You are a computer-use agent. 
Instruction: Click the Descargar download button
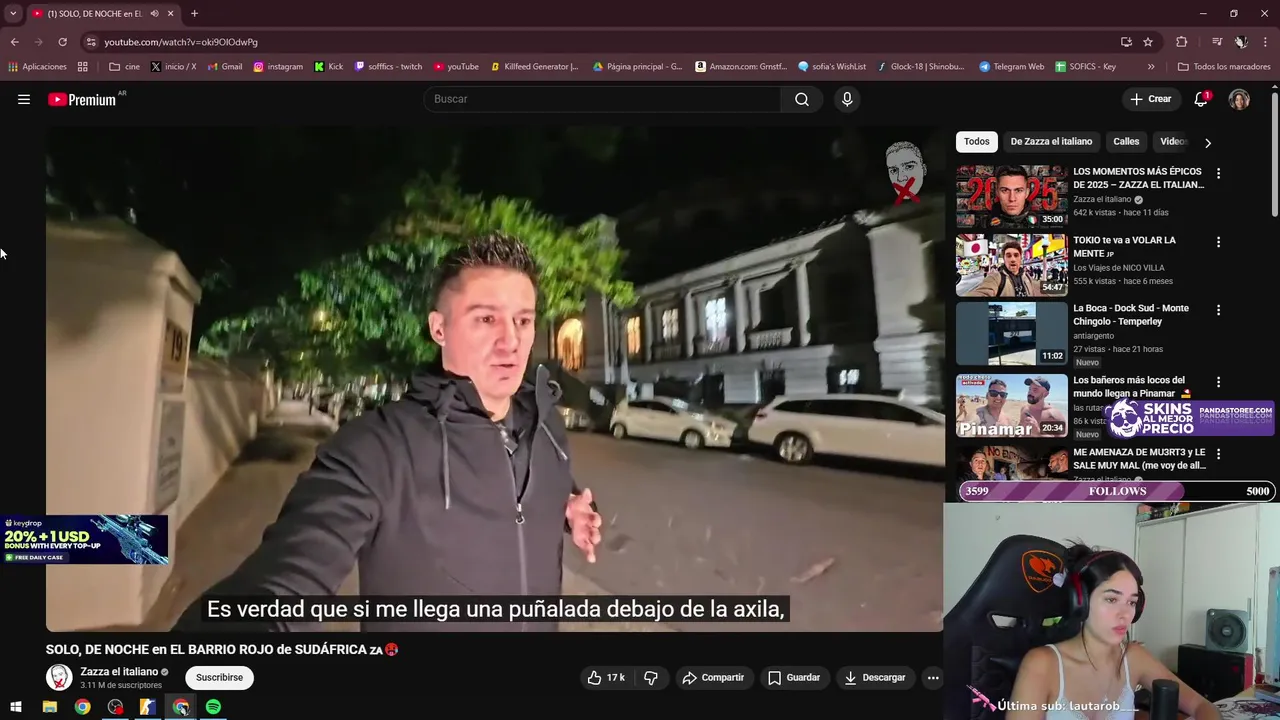pos(875,677)
